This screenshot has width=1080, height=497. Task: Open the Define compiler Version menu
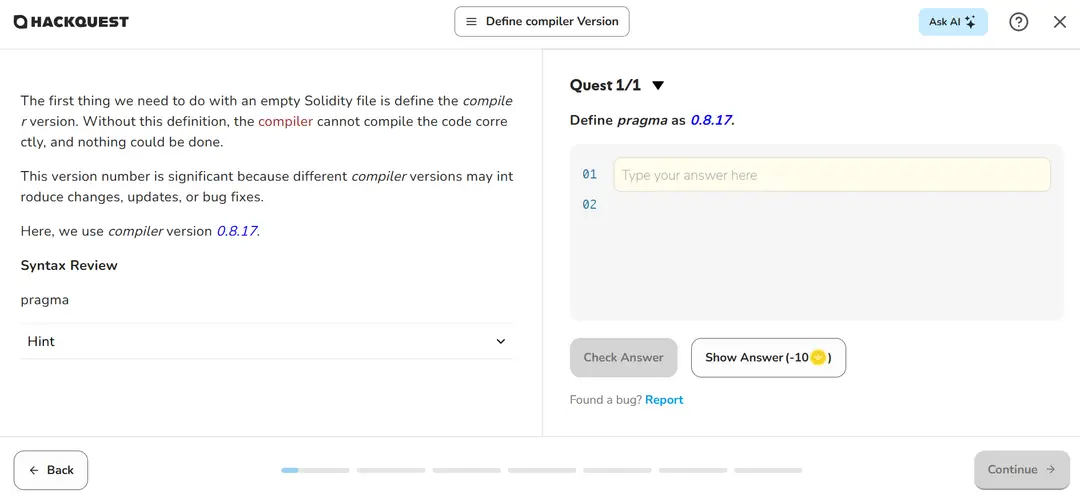pos(541,22)
